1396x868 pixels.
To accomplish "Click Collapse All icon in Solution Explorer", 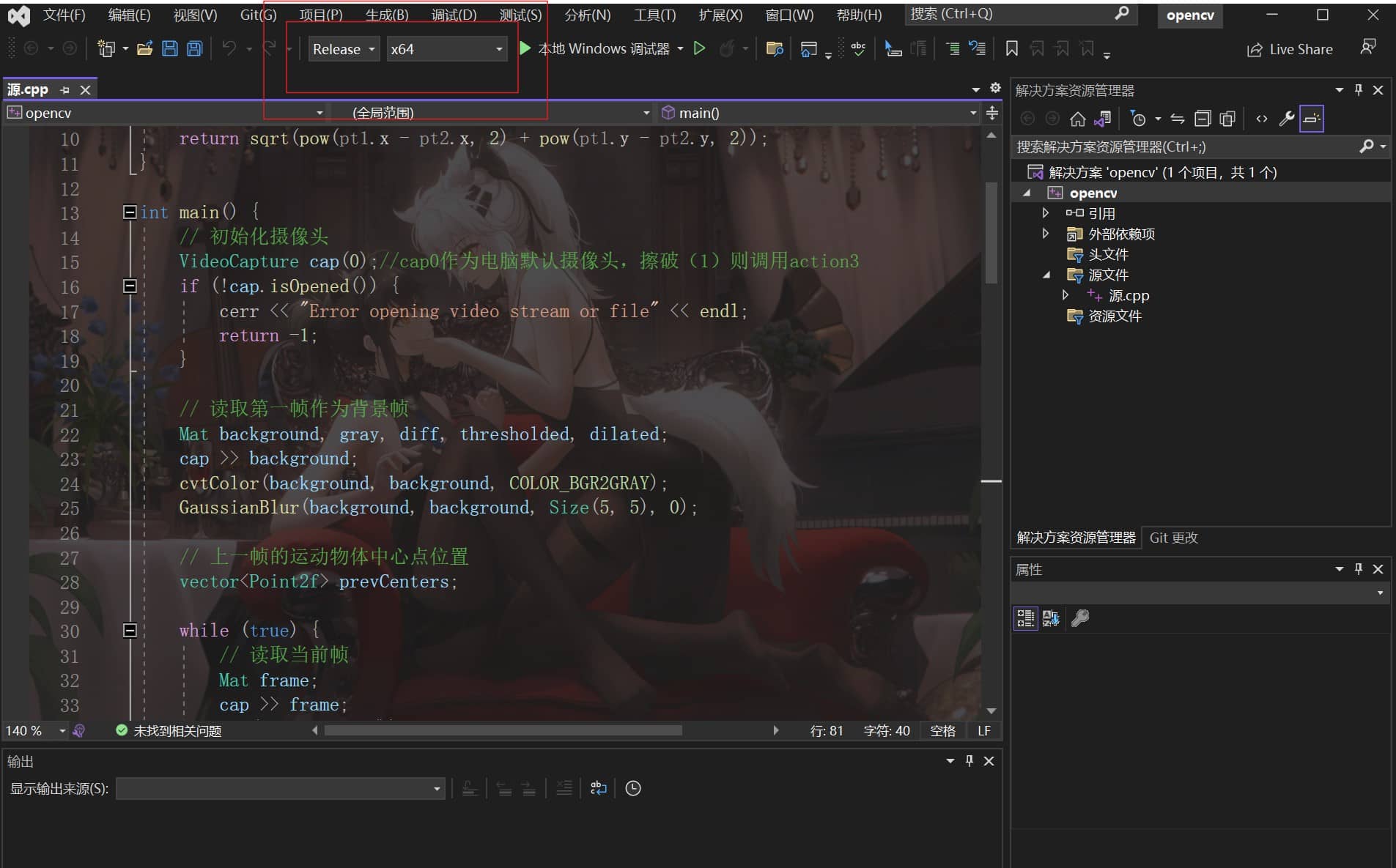I will pos(1203,119).
